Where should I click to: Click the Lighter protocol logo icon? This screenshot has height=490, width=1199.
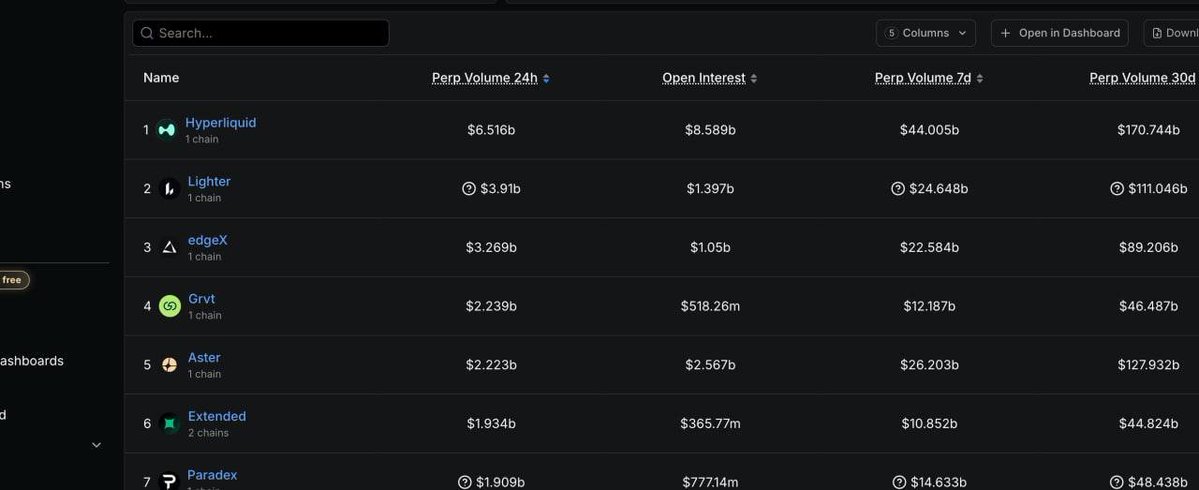(169, 189)
